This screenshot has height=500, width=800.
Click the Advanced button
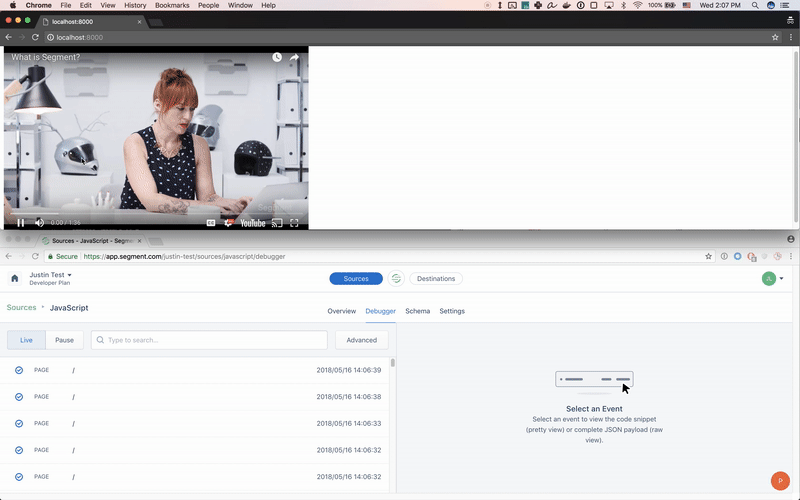362,340
